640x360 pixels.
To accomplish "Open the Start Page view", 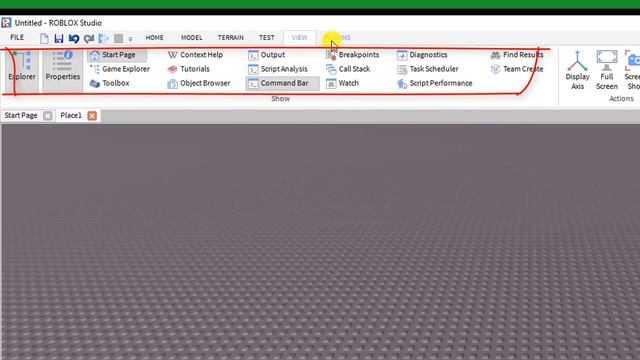I will coord(117,55).
